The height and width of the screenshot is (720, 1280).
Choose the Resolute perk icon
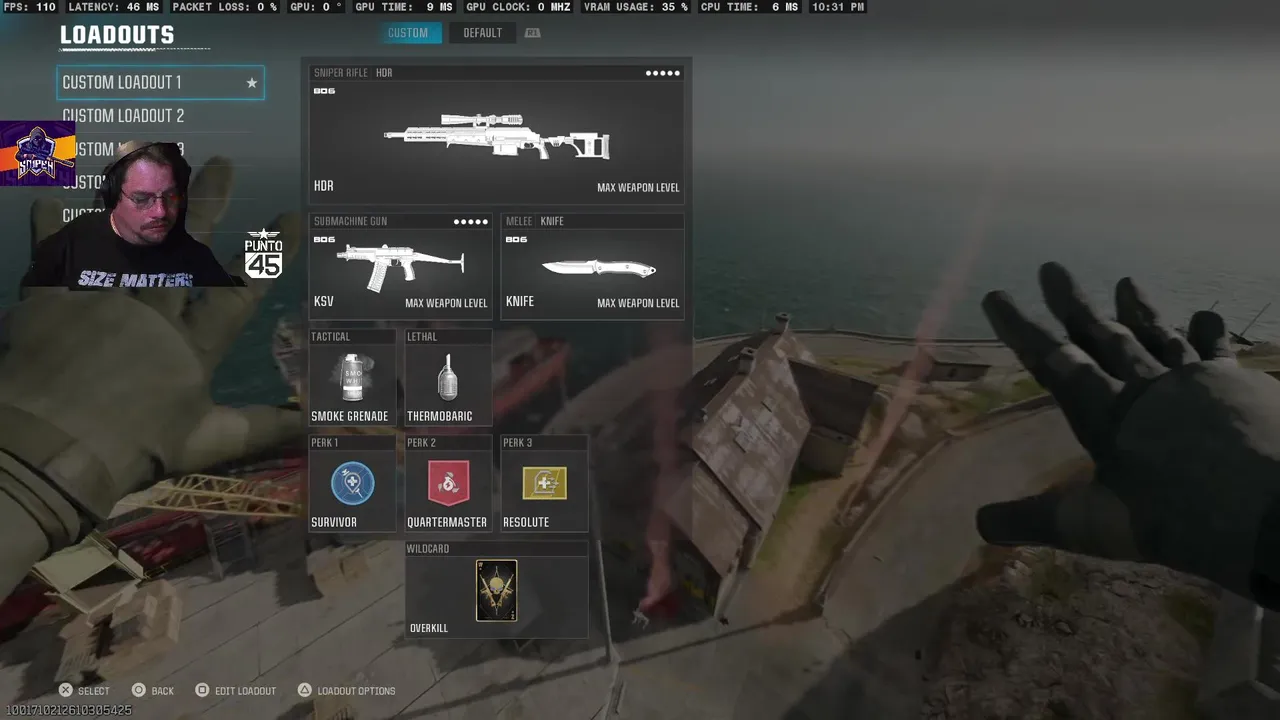[544, 483]
